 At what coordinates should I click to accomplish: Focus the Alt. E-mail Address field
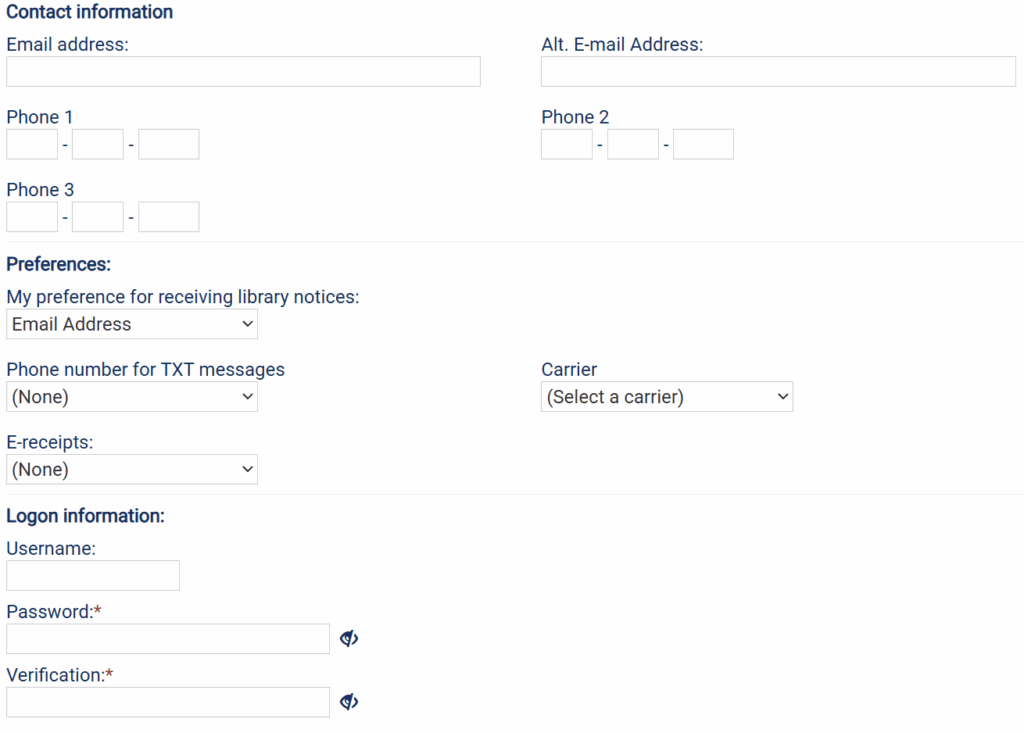pos(778,72)
